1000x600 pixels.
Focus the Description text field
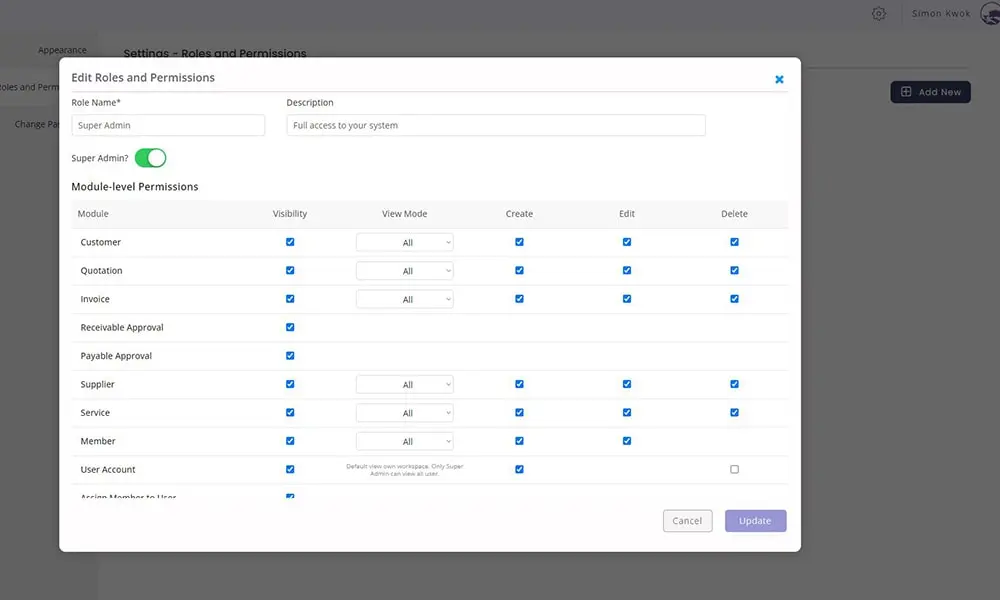point(495,125)
